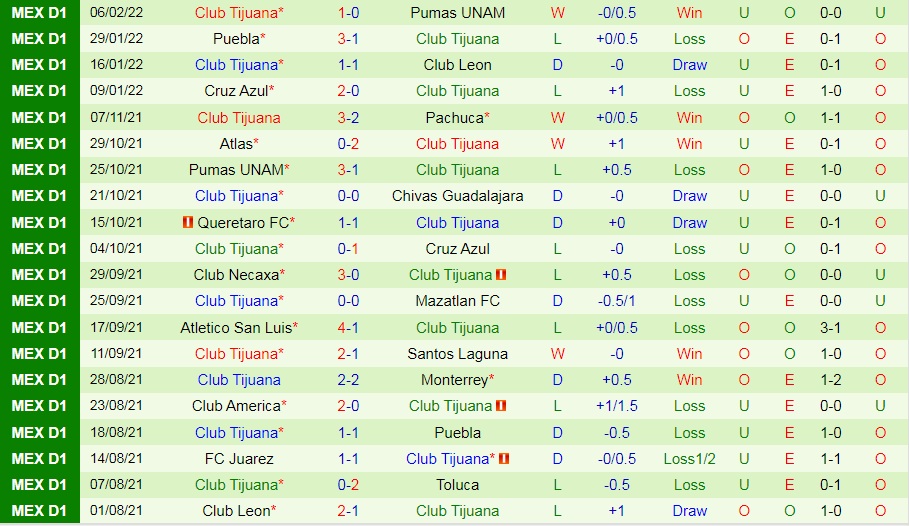Click the red card icon beside Queretaro FC

tap(187, 222)
